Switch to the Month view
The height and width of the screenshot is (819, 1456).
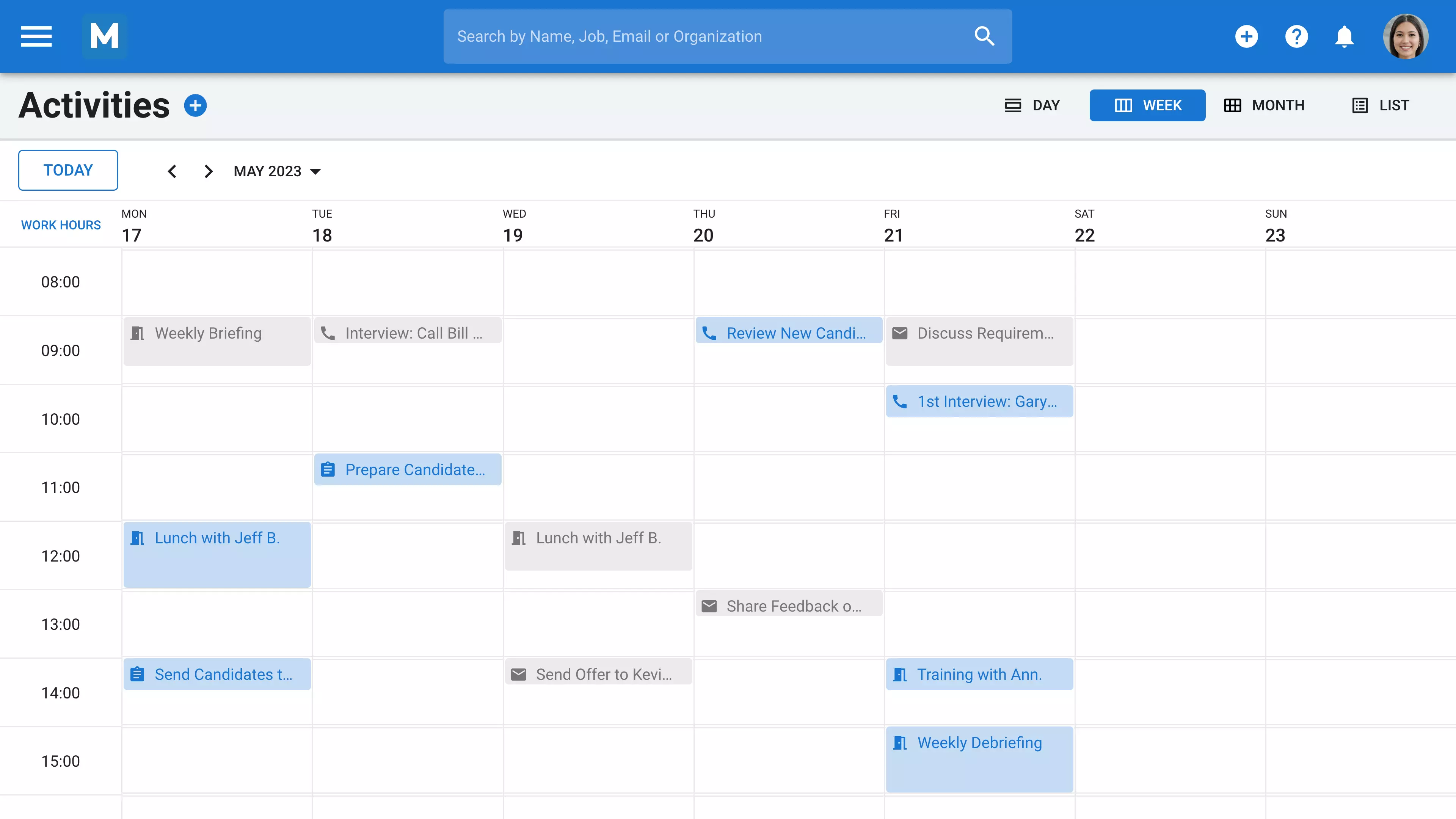[x=1265, y=106]
